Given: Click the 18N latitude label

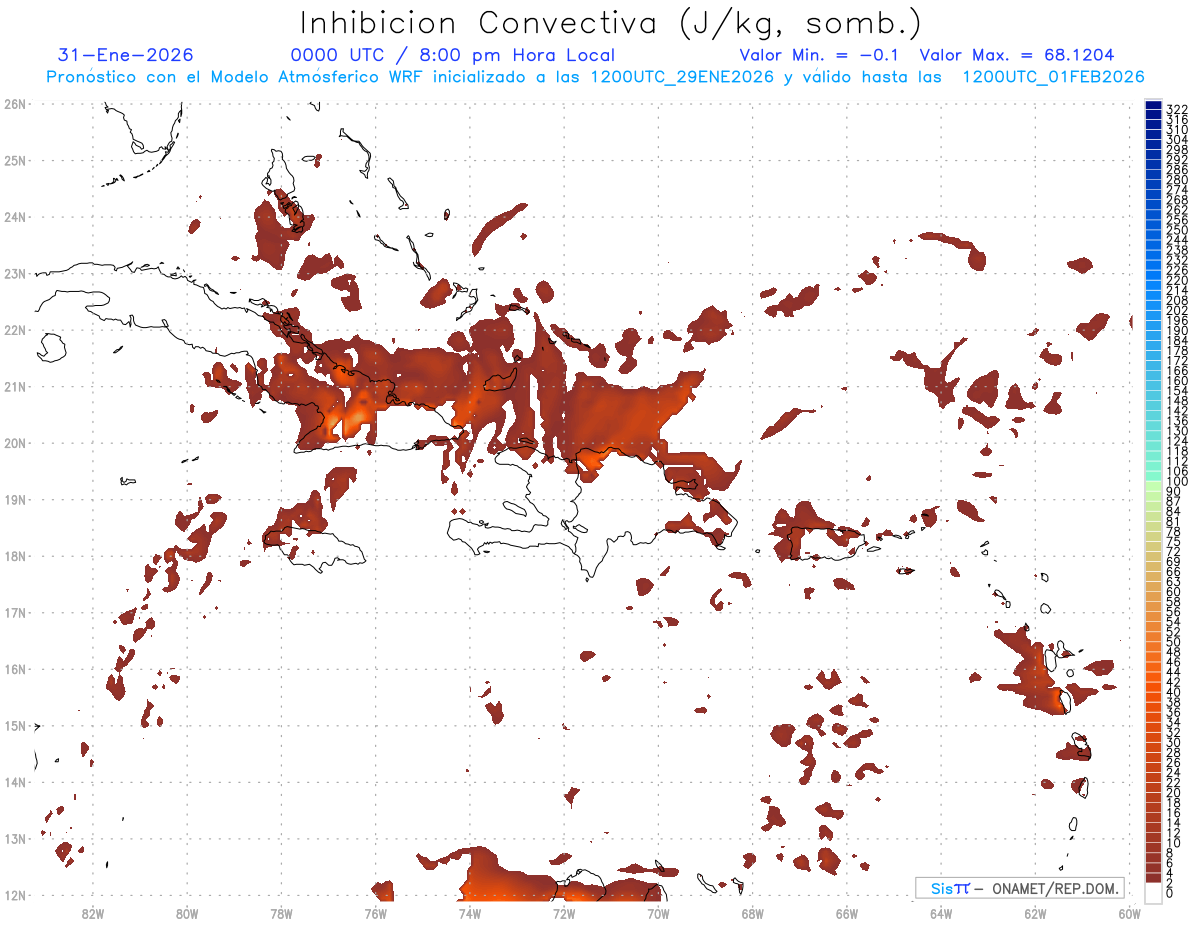Looking at the screenshot, I should [x=16, y=556].
